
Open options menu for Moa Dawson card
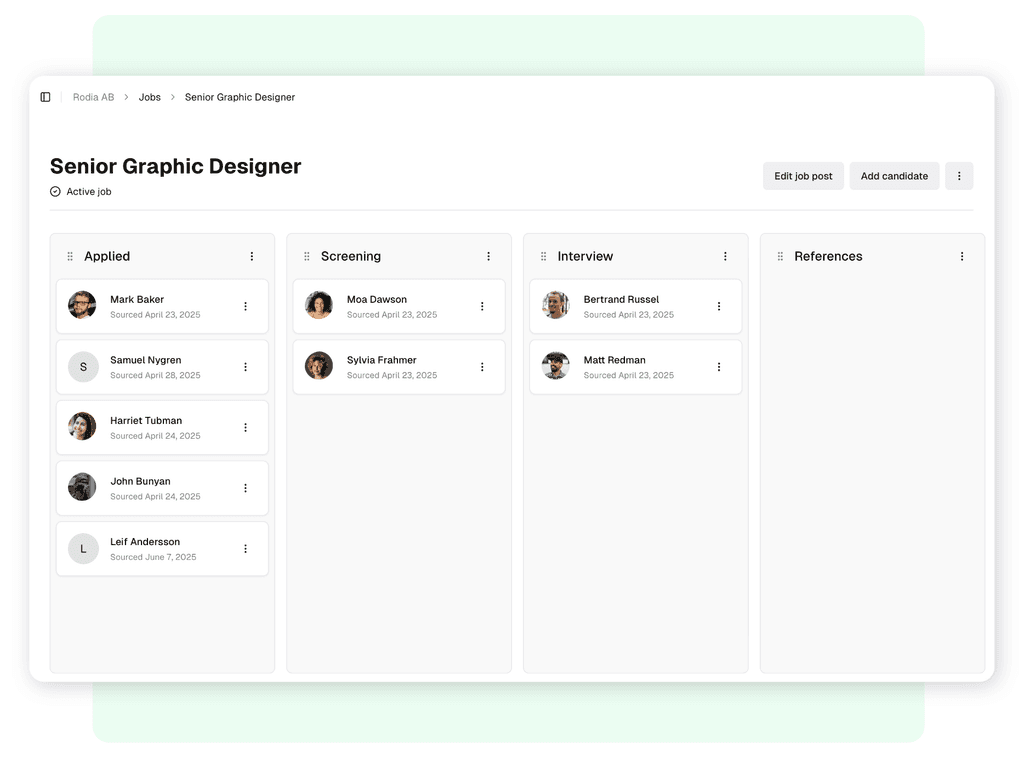pos(482,305)
